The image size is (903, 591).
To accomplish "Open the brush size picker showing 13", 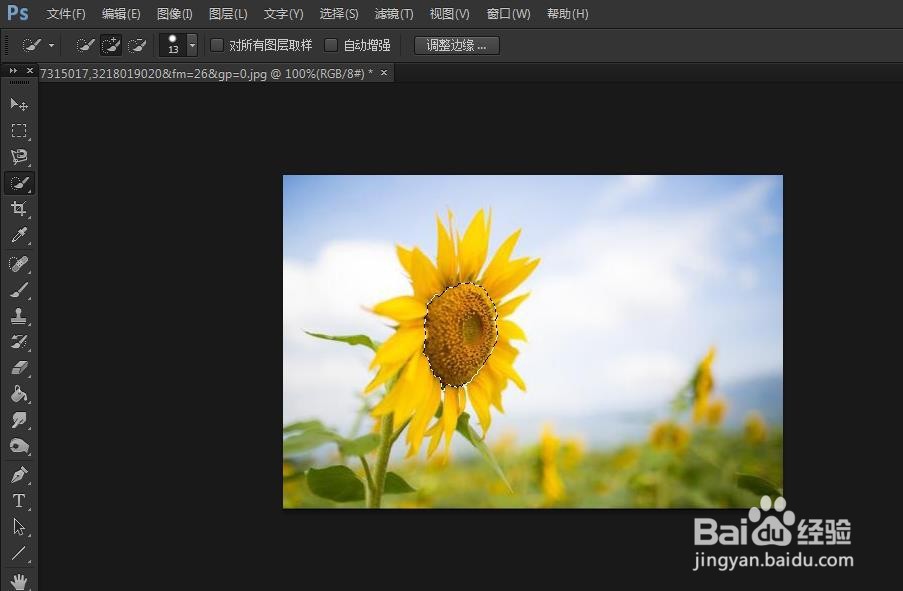I will (190, 44).
